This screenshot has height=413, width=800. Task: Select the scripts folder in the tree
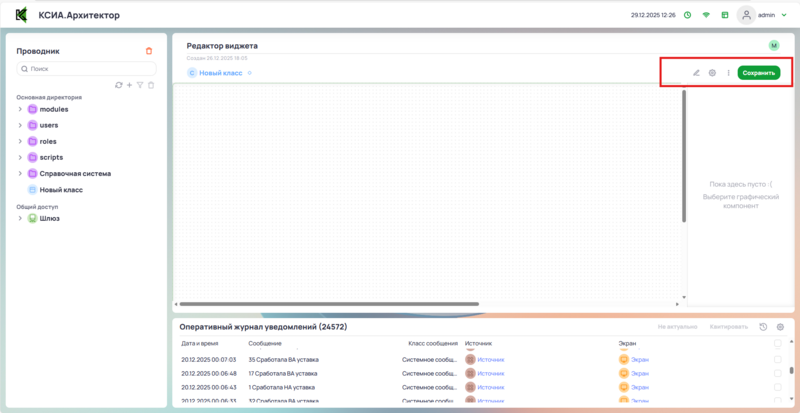click(x=54, y=157)
